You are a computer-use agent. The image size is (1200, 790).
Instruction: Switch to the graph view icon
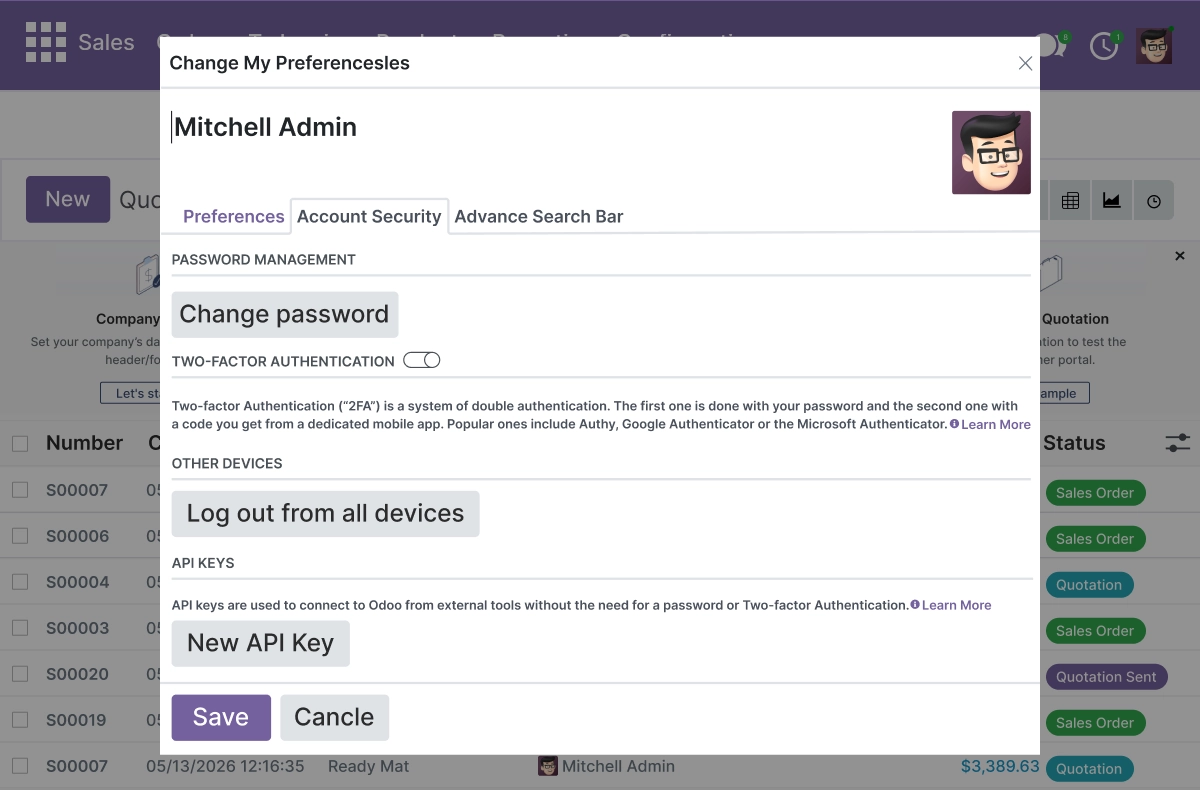(x=1112, y=201)
